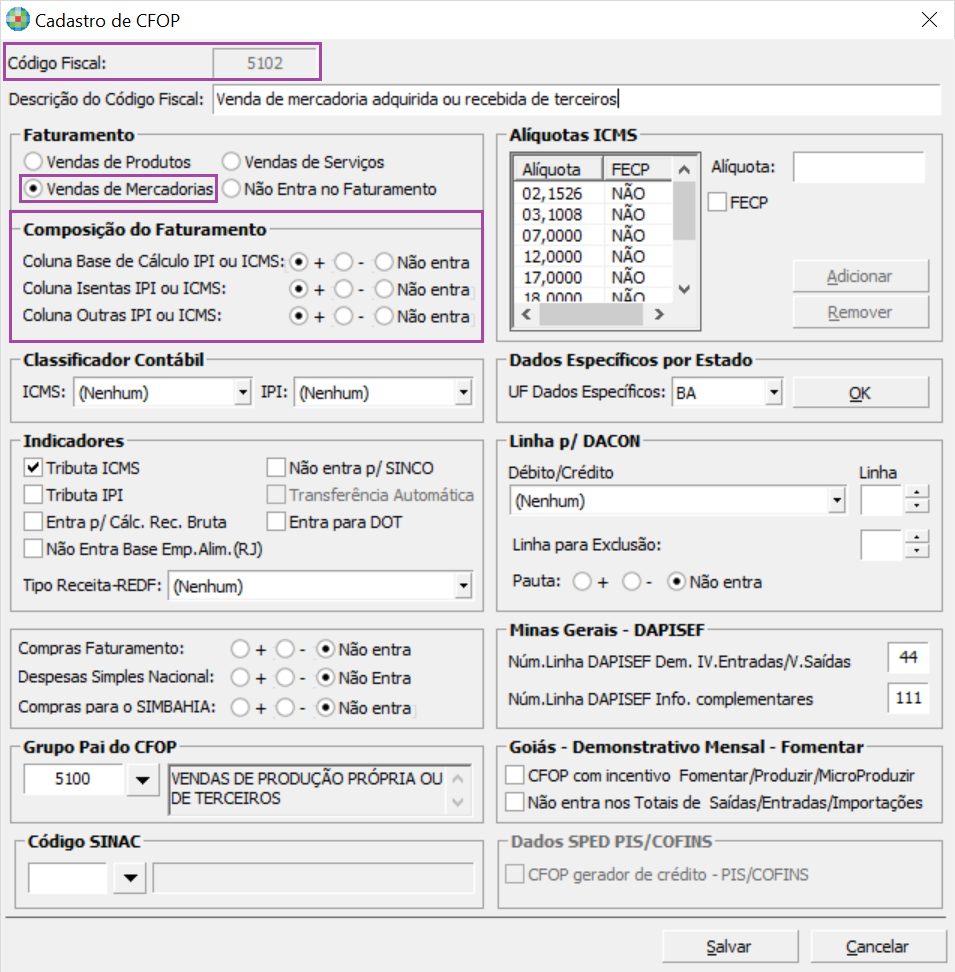Open the Código SINAC dropdown arrow
955x972 pixels.
(128, 879)
